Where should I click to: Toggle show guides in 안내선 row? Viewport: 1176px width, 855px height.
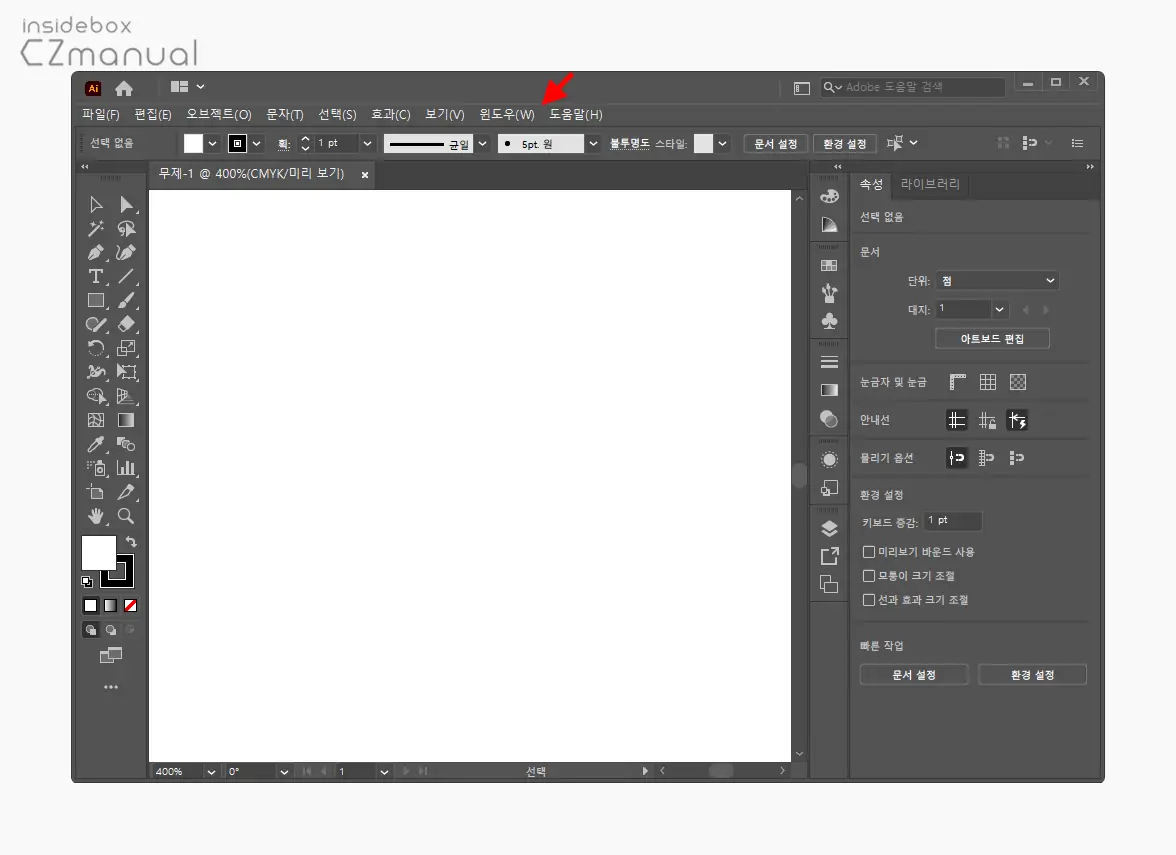tap(957, 420)
